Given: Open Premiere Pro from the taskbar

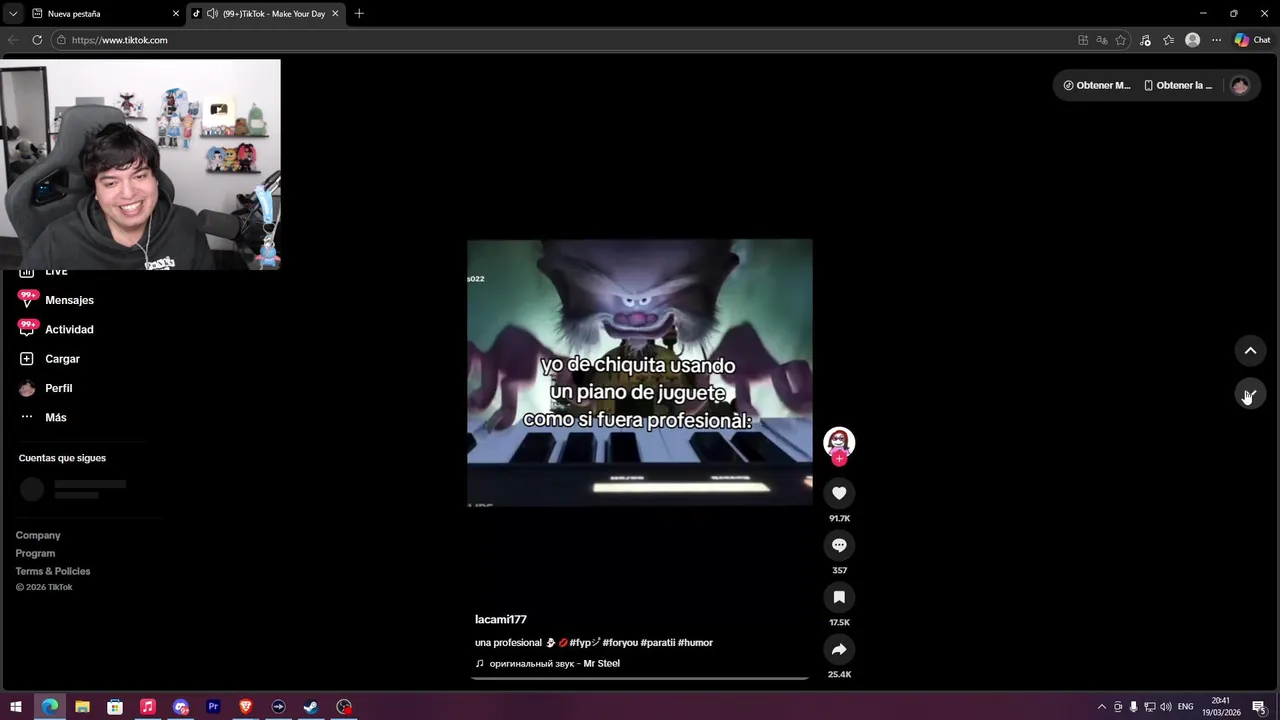Looking at the screenshot, I should (213, 707).
